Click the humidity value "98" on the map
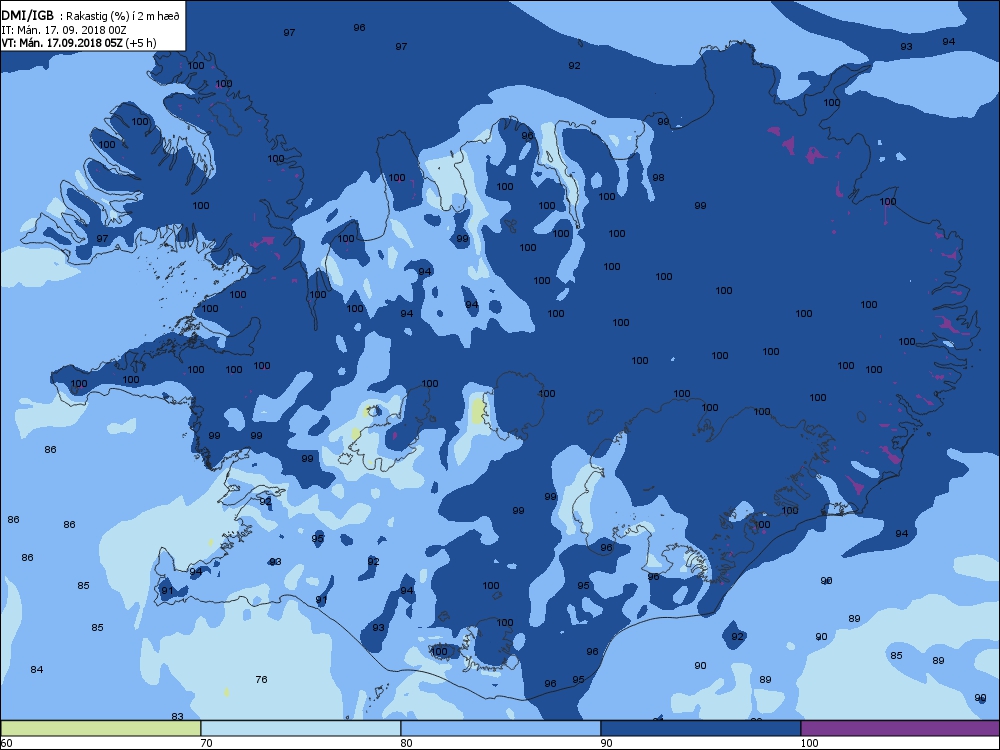This screenshot has height=750, width=1000. 658,178
